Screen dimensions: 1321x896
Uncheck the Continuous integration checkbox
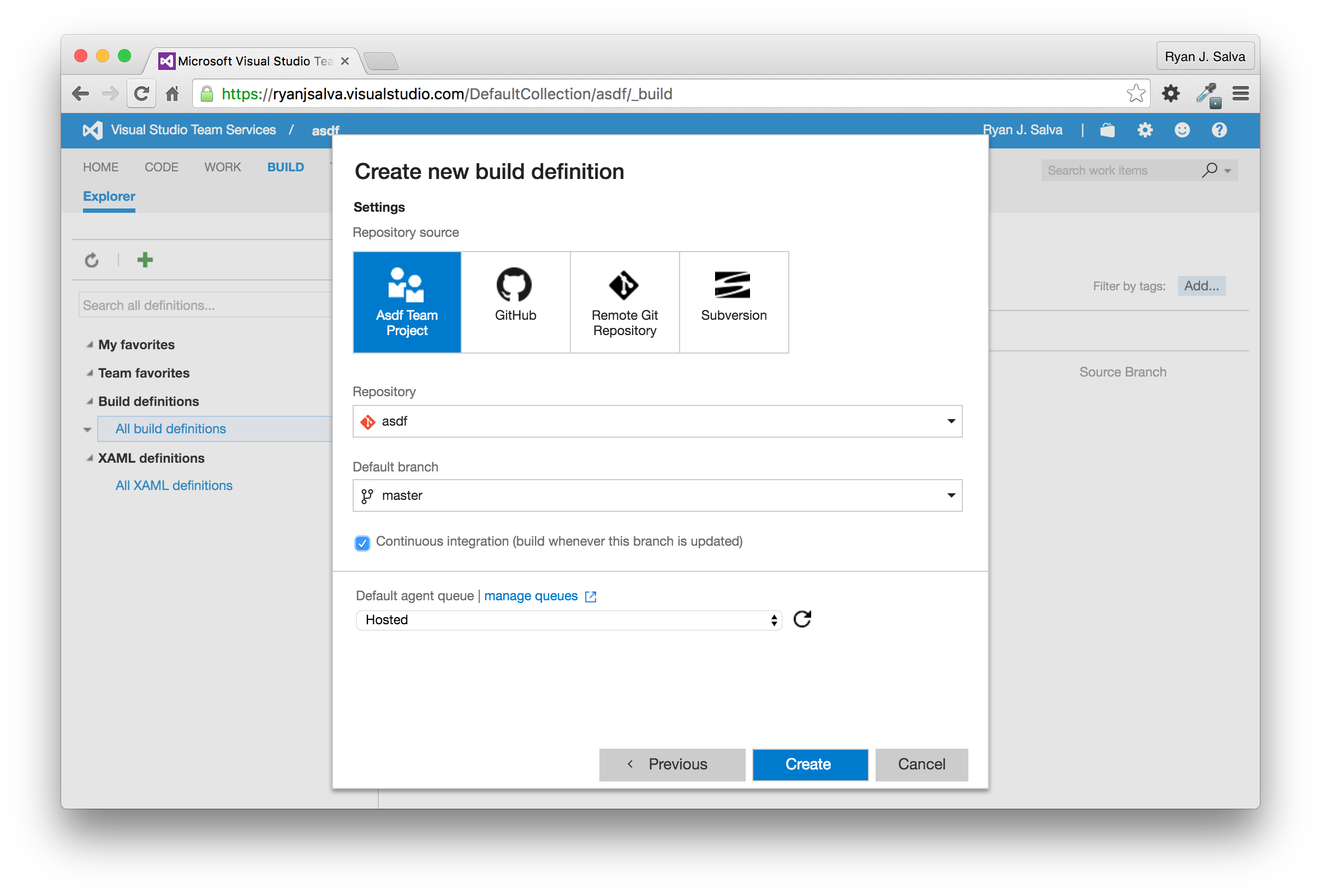(361, 542)
